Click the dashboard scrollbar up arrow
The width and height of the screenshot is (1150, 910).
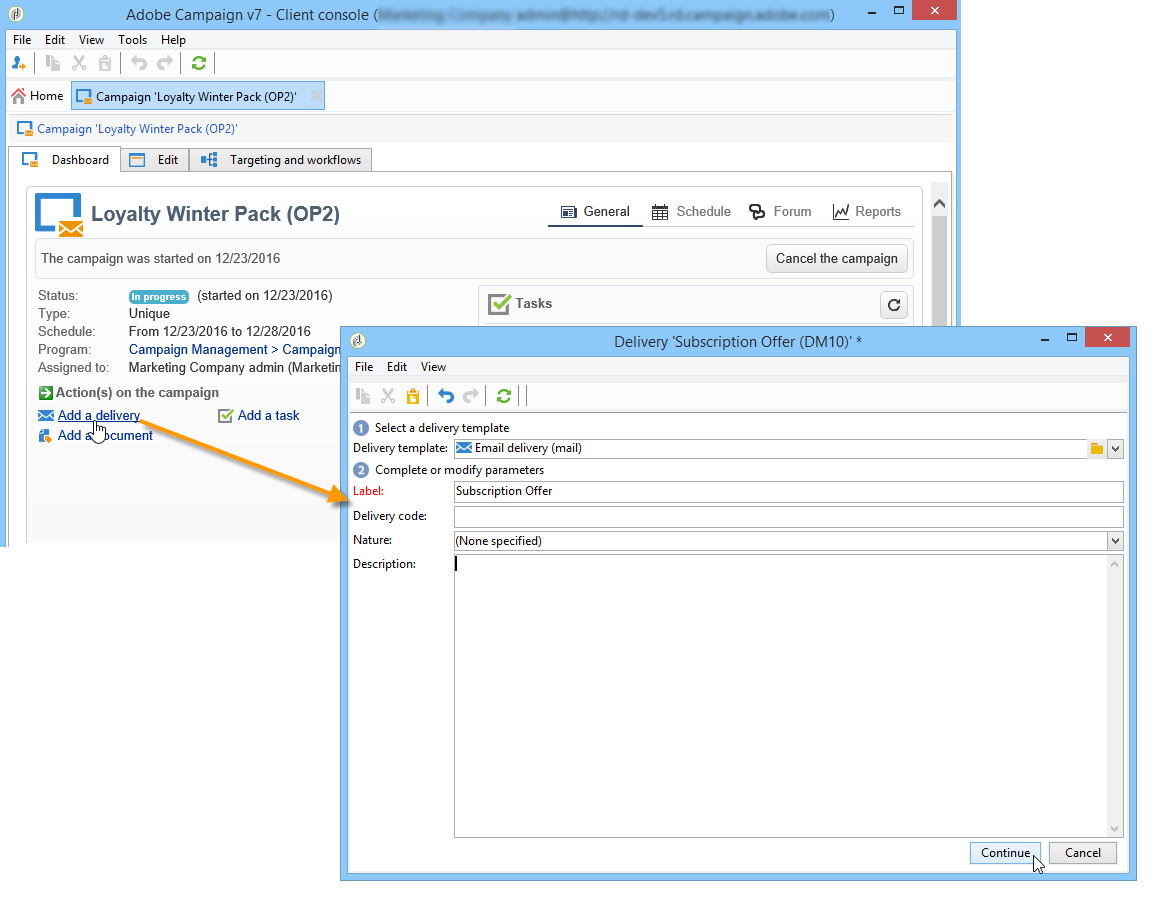click(x=939, y=205)
